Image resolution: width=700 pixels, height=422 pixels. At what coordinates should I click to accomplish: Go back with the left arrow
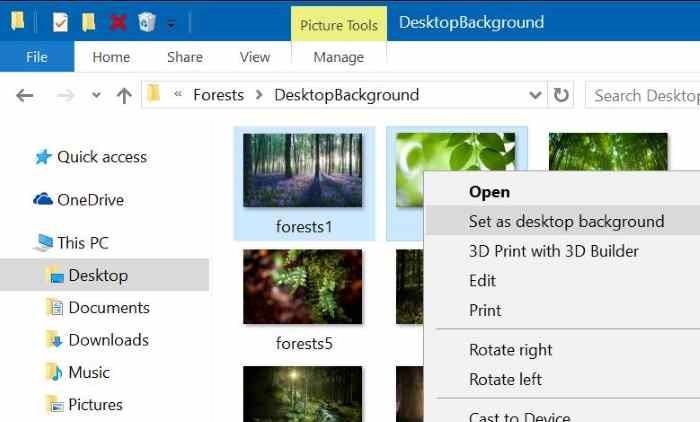pos(25,95)
